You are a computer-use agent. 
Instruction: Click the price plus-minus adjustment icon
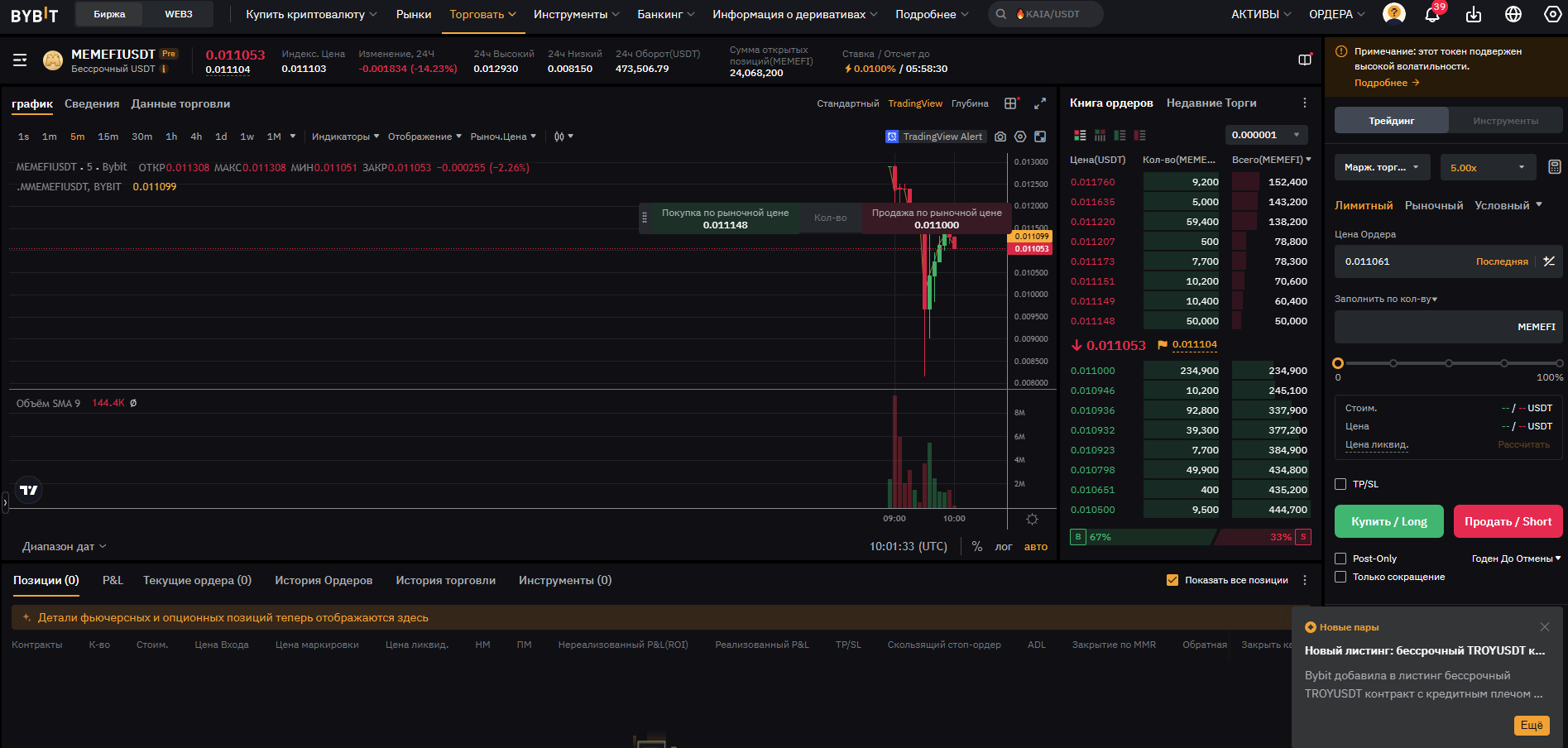[1549, 261]
